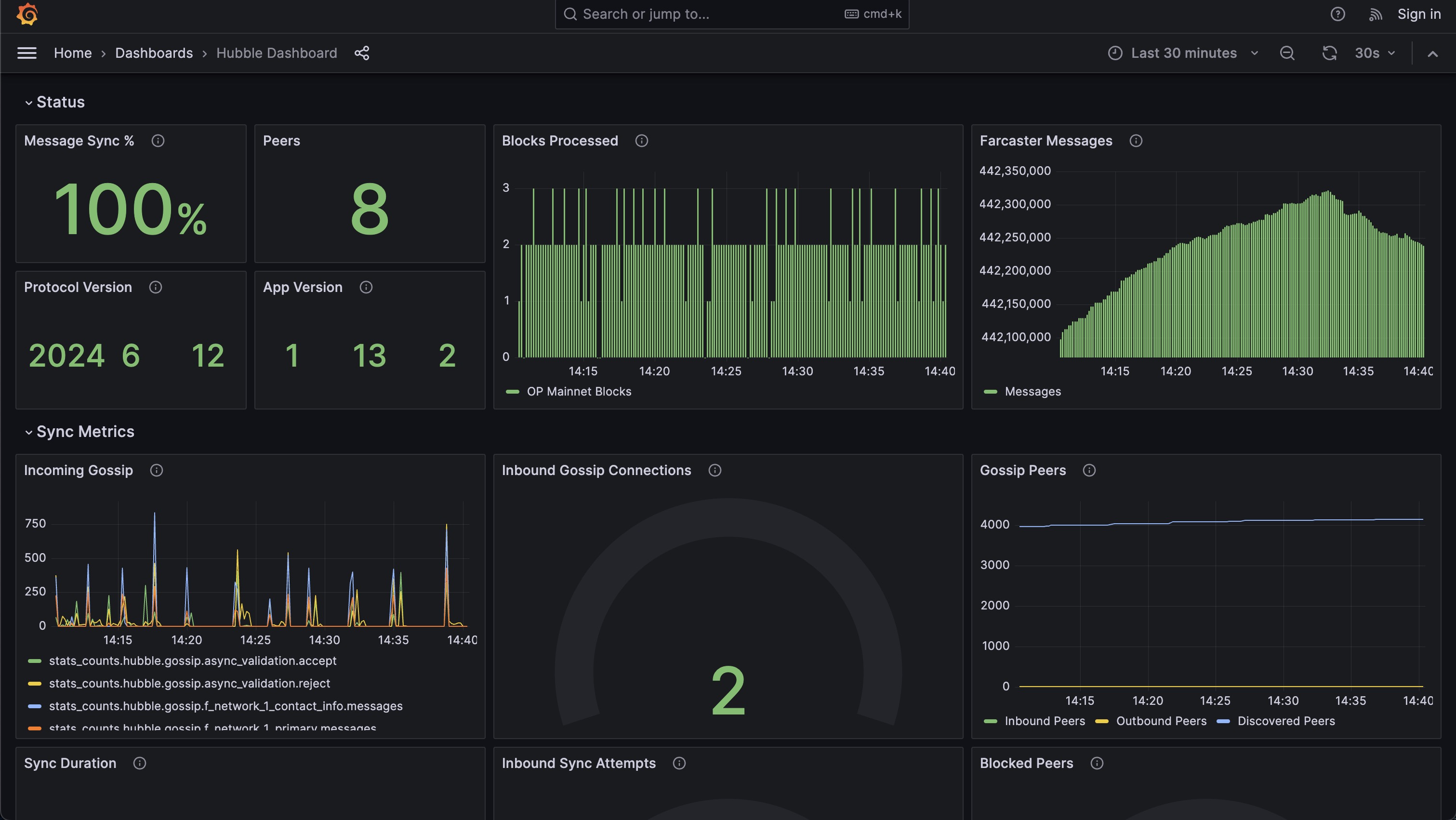The width and height of the screenshot is (1456, 820).
Task: Click the Peers count value 8
Action: coord(370,209)
